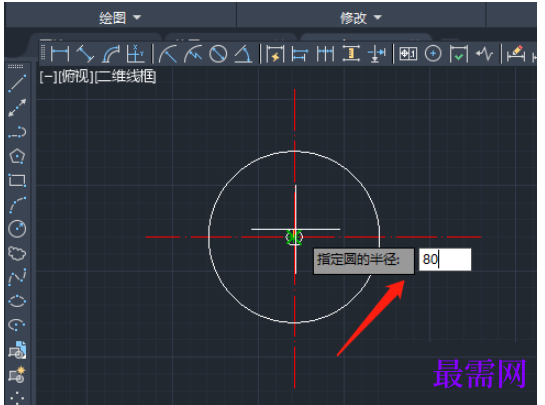Select the Radius dimension tool
545x405 pixels.
(168, 54)
